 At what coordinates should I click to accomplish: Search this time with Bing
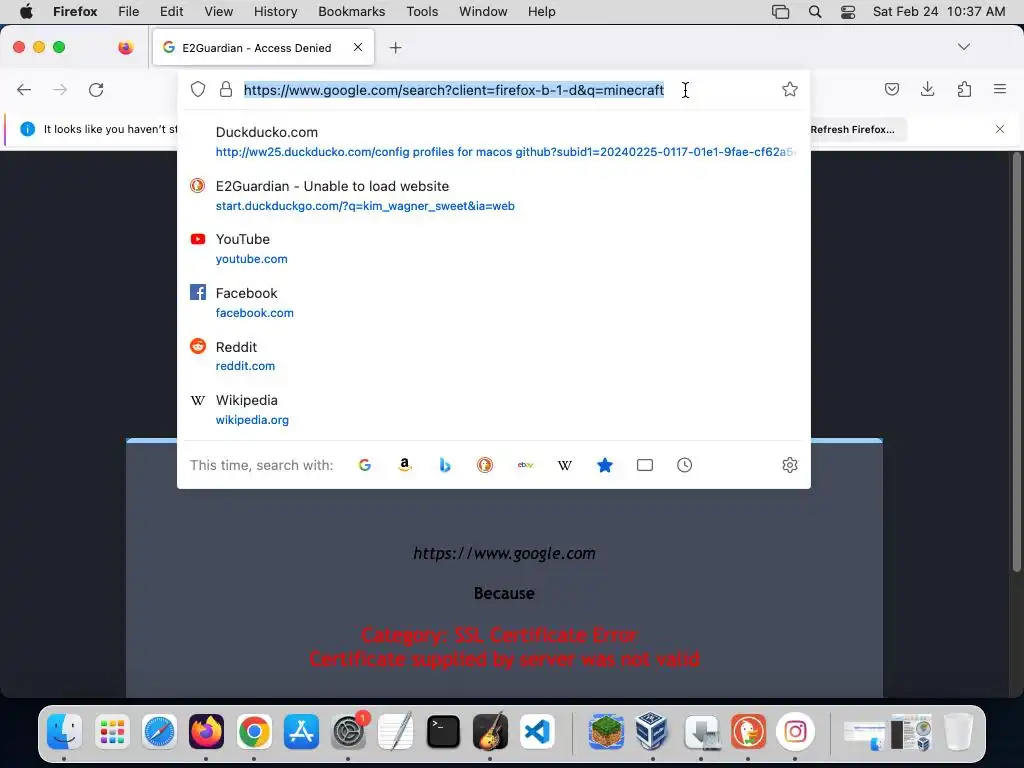(445, 465)
